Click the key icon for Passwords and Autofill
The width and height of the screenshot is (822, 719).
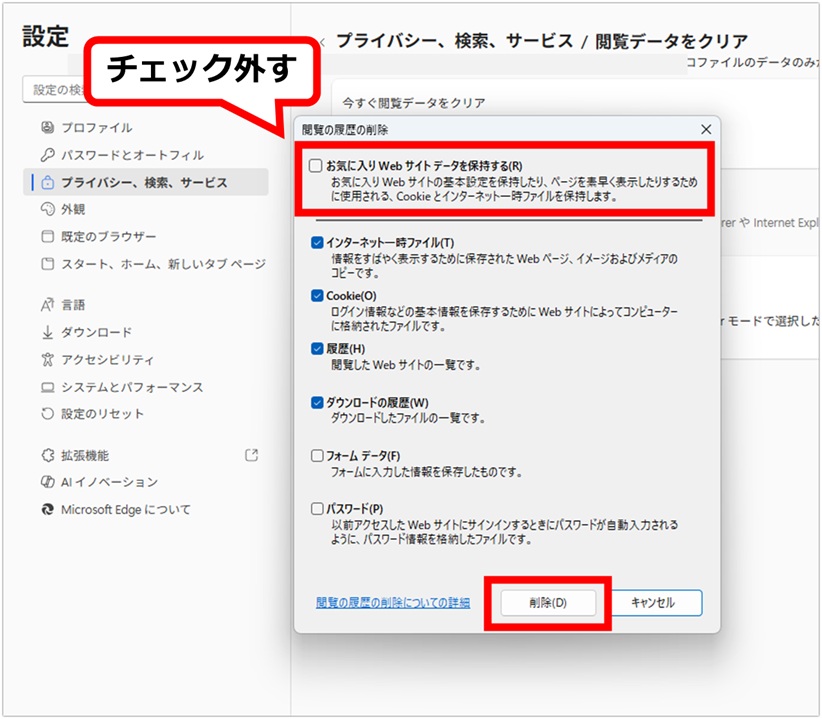coord(47,155)
